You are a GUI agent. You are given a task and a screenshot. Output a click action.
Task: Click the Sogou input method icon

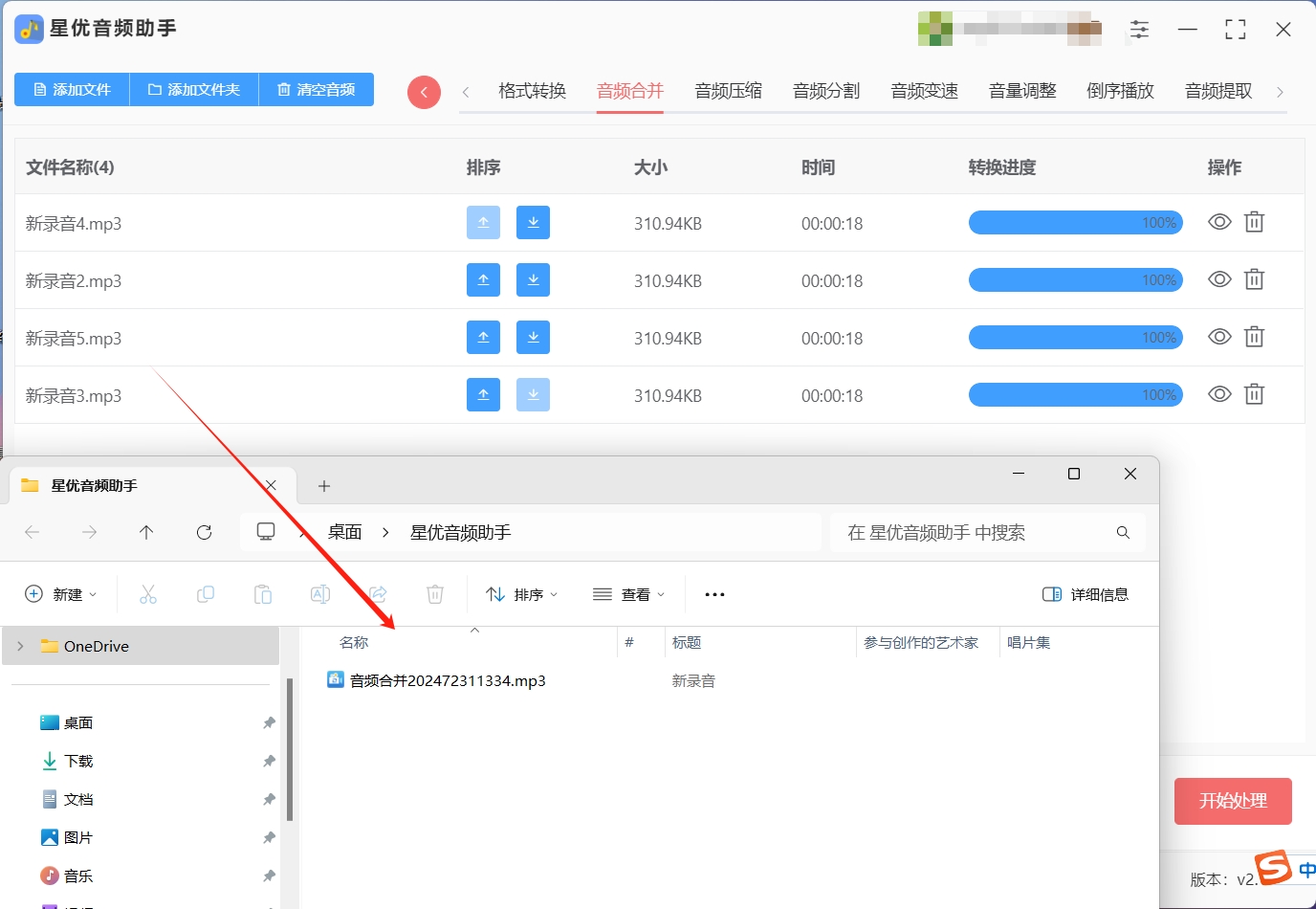[1273, 867]
